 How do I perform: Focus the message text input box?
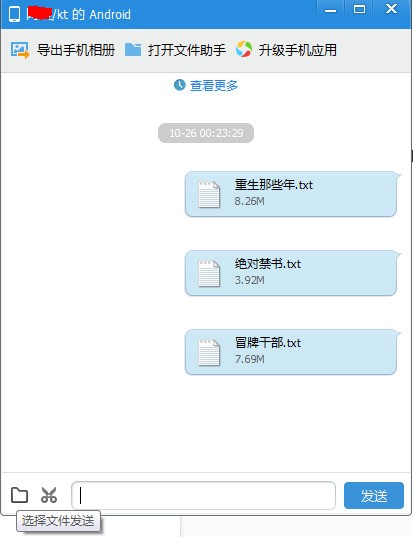click(203, 495)
